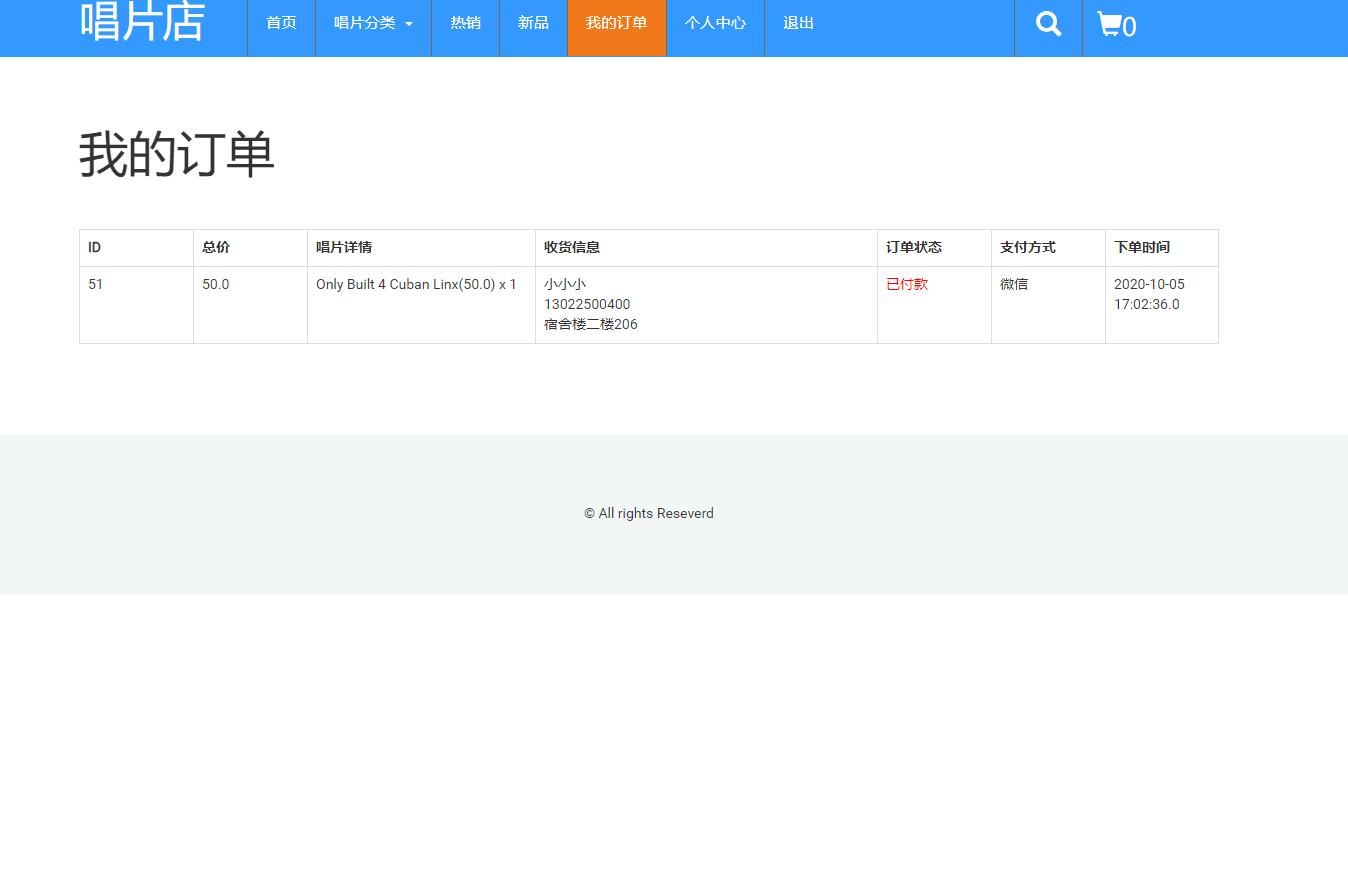The width and height of the screenshot is (1348, 871).
Task: Click the magnifier to start searching
Action: pos(1048,22)
